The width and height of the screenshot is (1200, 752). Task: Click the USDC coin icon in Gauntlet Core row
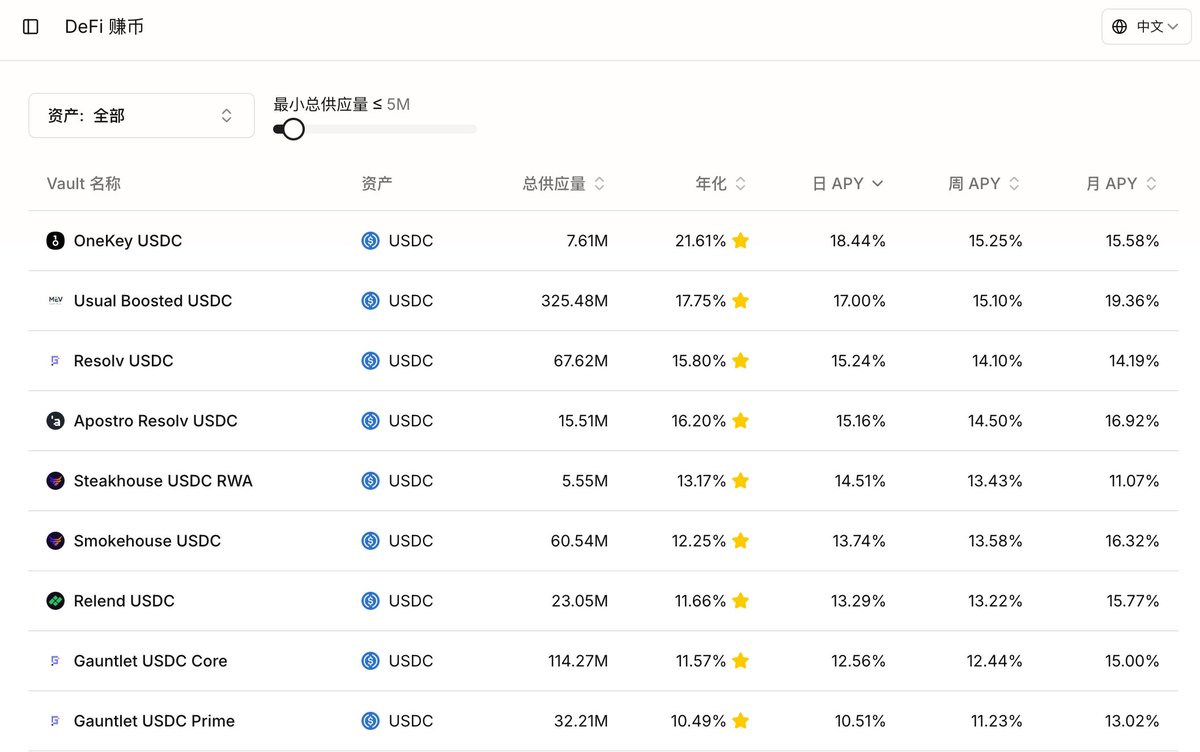pyautogui.click(x=371, y=661)
